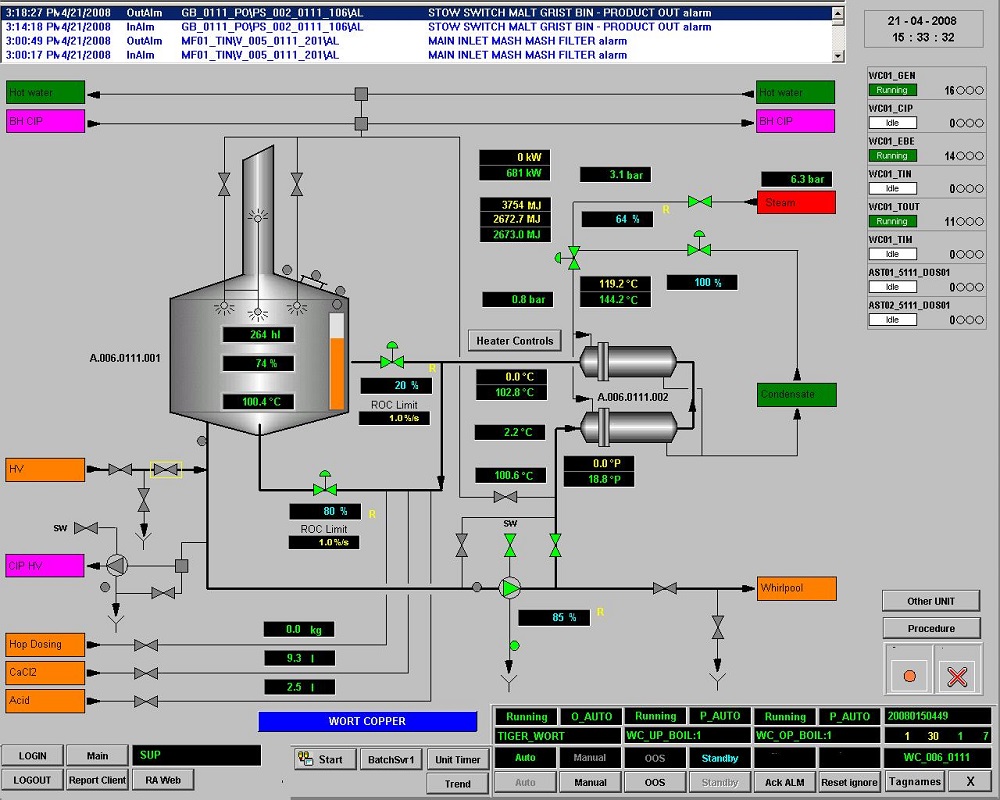Click the green wort circulation pump symbol
1000x800 pixels.
(x=511, y=588)
